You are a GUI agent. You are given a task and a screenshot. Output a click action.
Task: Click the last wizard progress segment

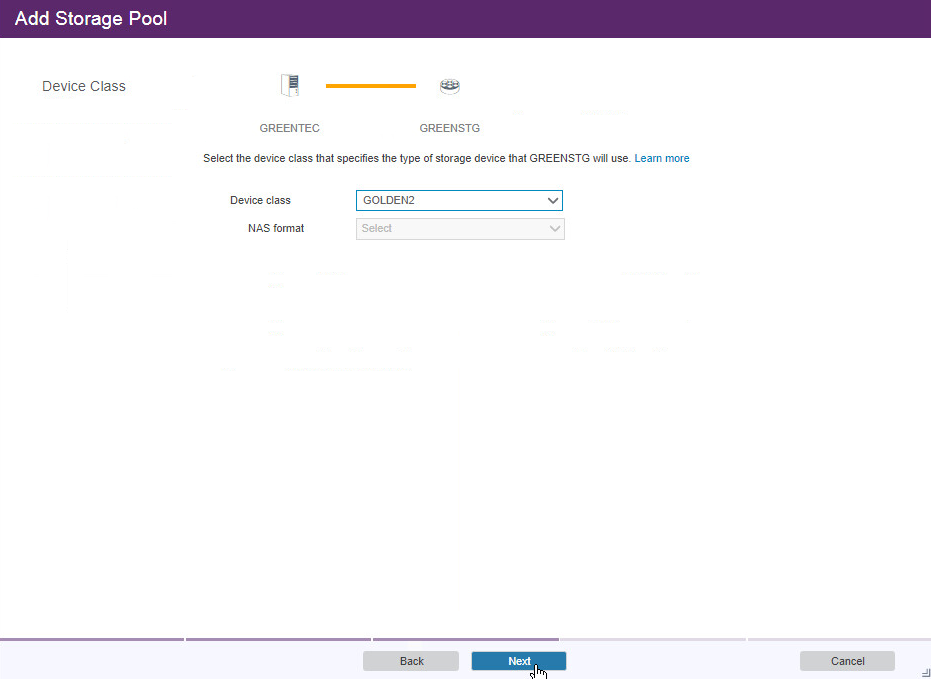click(839, 638)
